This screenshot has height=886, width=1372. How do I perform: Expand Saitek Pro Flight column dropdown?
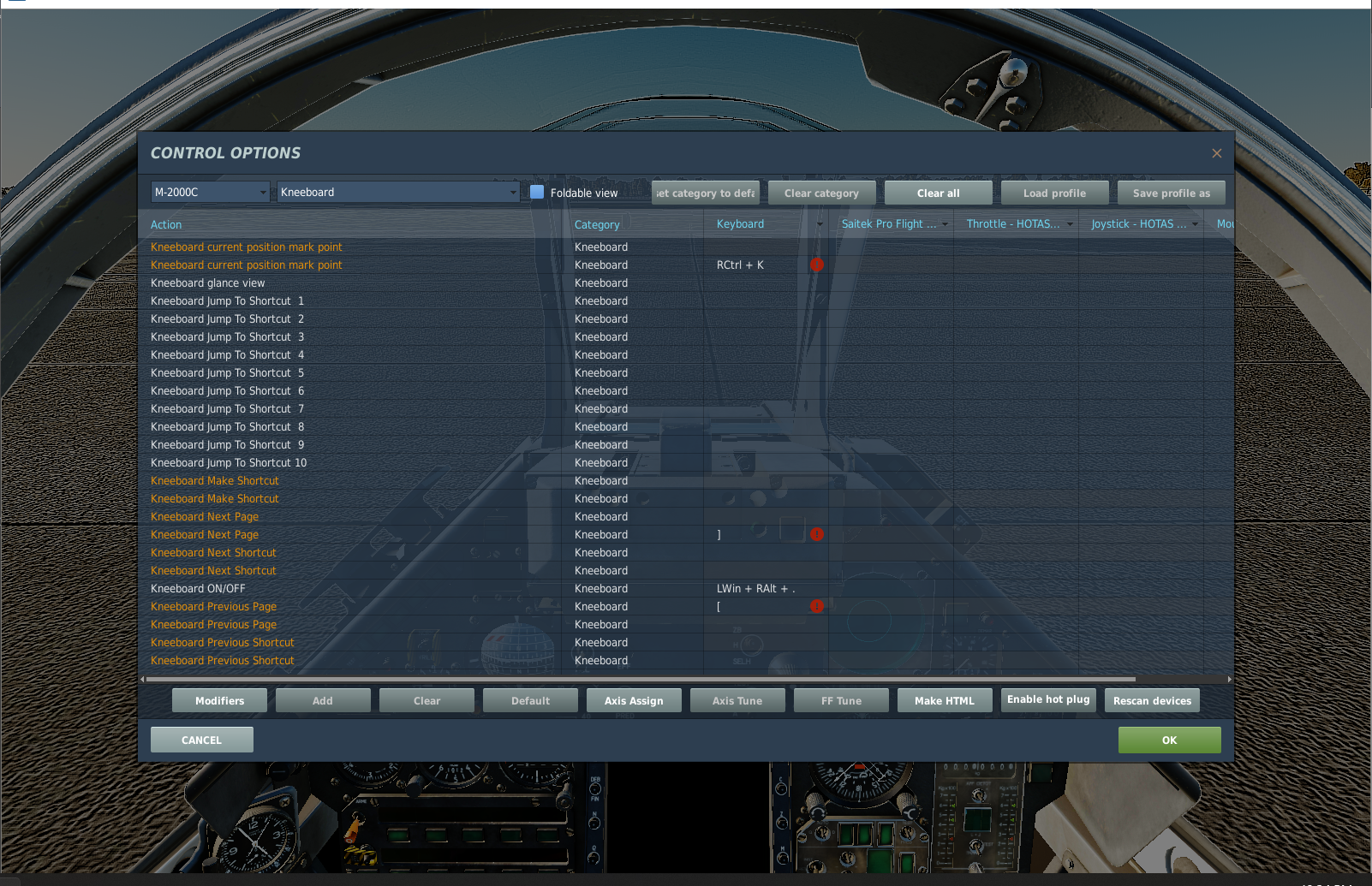pyautogui.click(x=945, y=224)
